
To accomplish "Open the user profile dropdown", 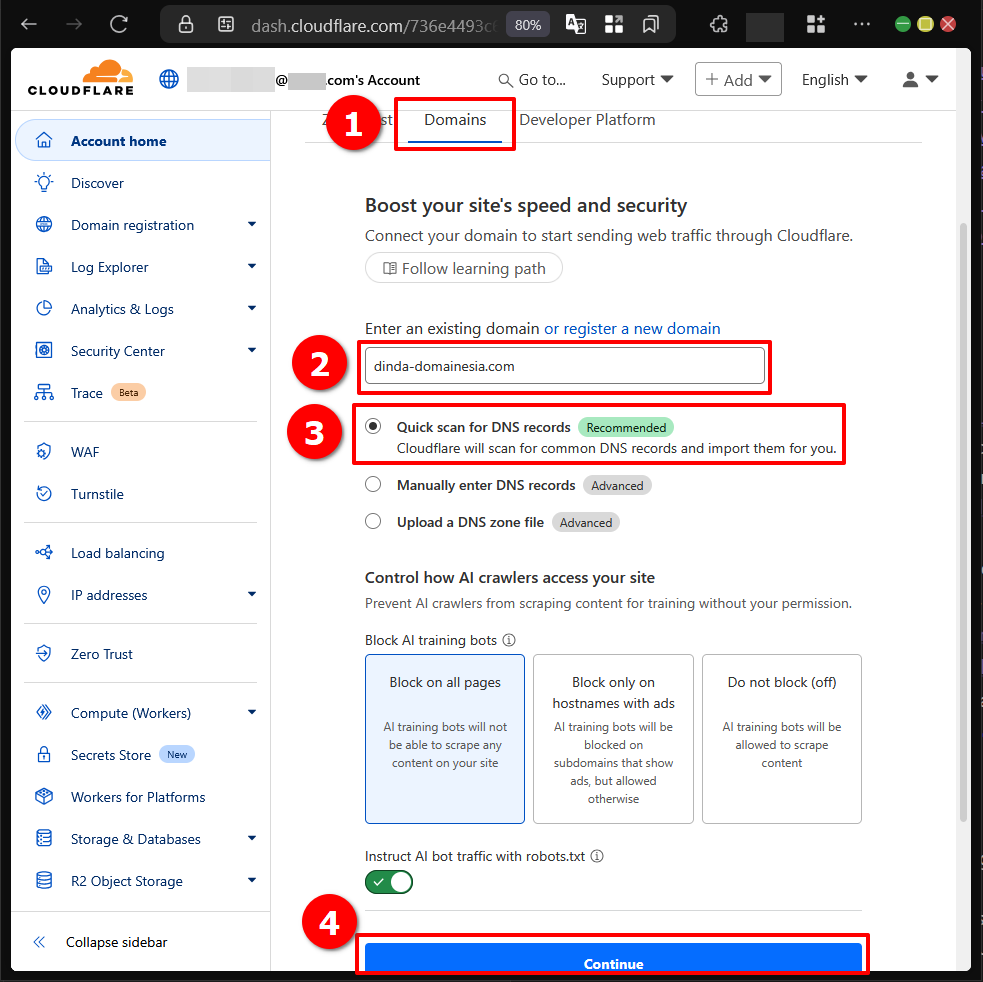I will pyautogui.click(x=920, y=80).
